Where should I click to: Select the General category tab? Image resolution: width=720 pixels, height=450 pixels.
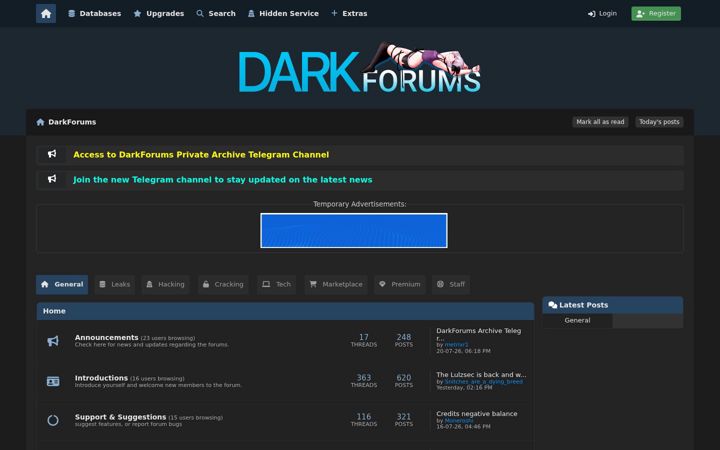tap(62, 284)
